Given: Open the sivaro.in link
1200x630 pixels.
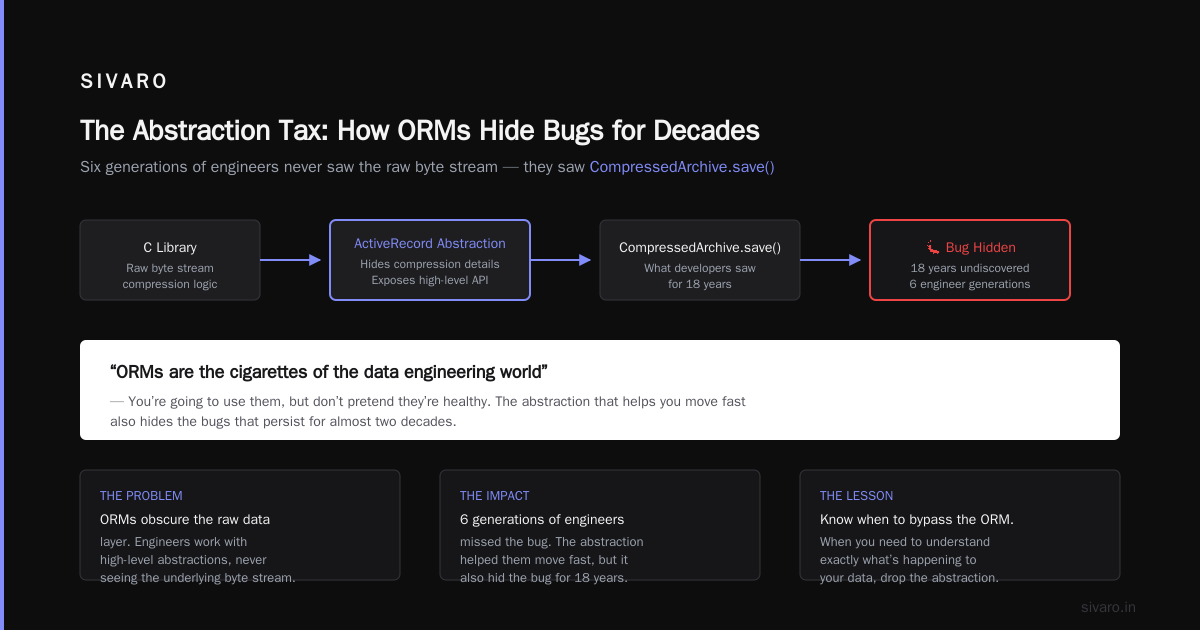Looking at the screenshot, I should pos(1109,607).
